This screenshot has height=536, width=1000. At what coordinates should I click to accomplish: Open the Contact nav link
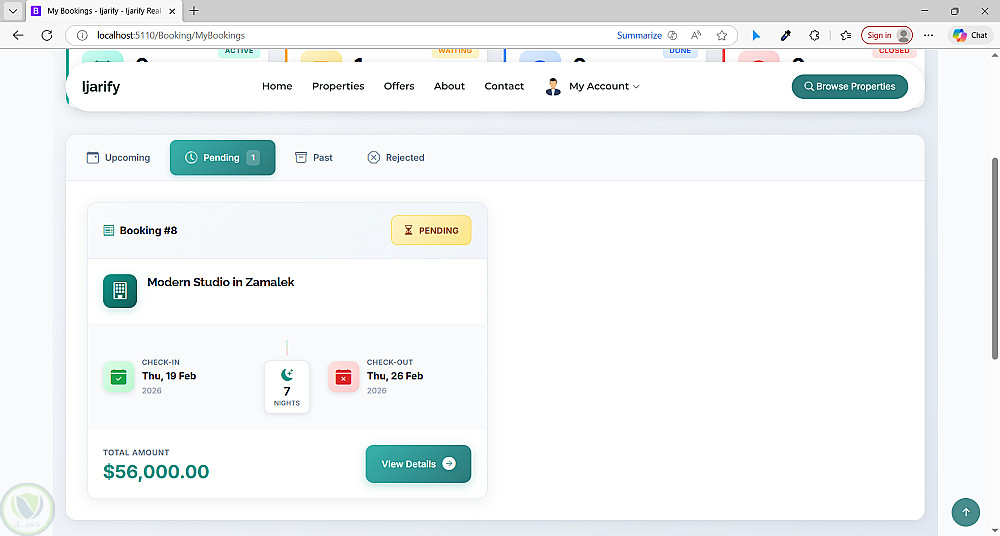click(x=504, y=86)
